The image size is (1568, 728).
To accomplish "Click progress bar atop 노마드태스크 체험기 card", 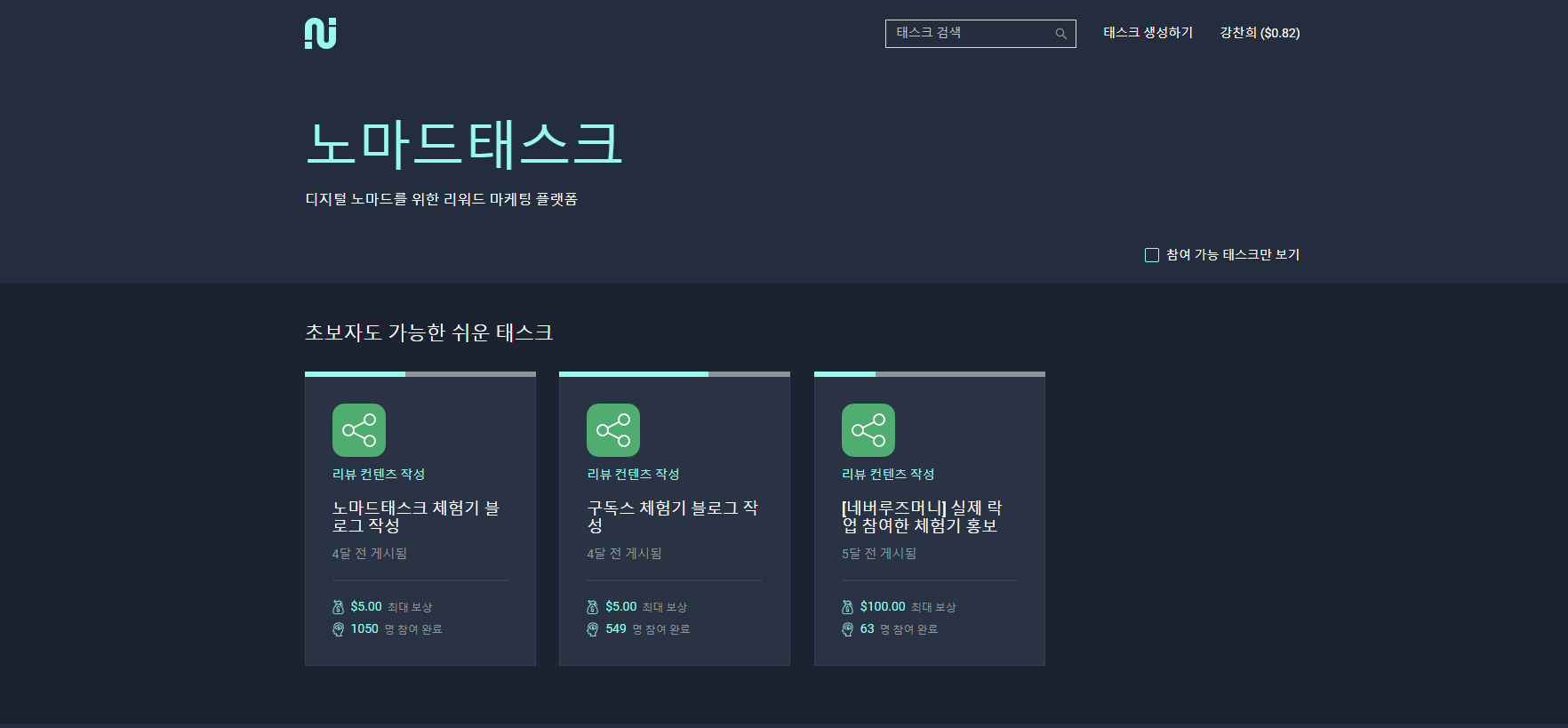I will pos(420,374).
